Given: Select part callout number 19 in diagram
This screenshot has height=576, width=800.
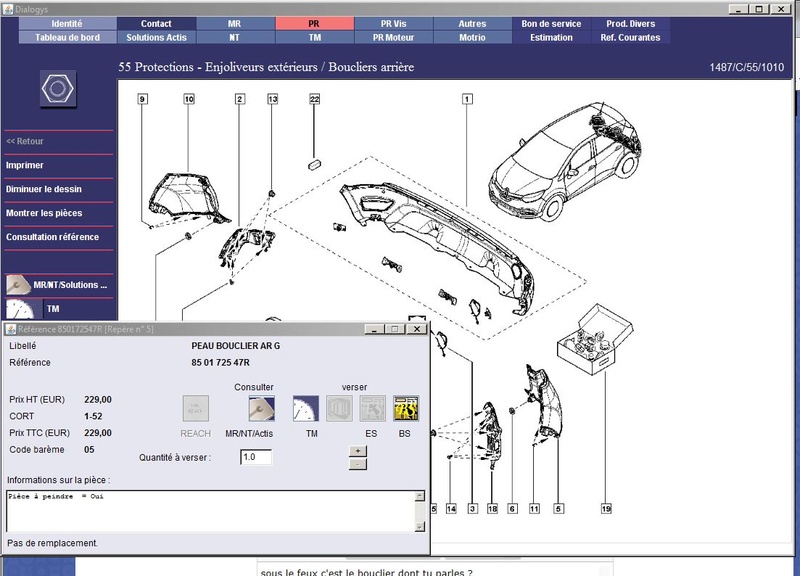Looking at the screenshot, I should pyautogui.click(x=606, y=509).
